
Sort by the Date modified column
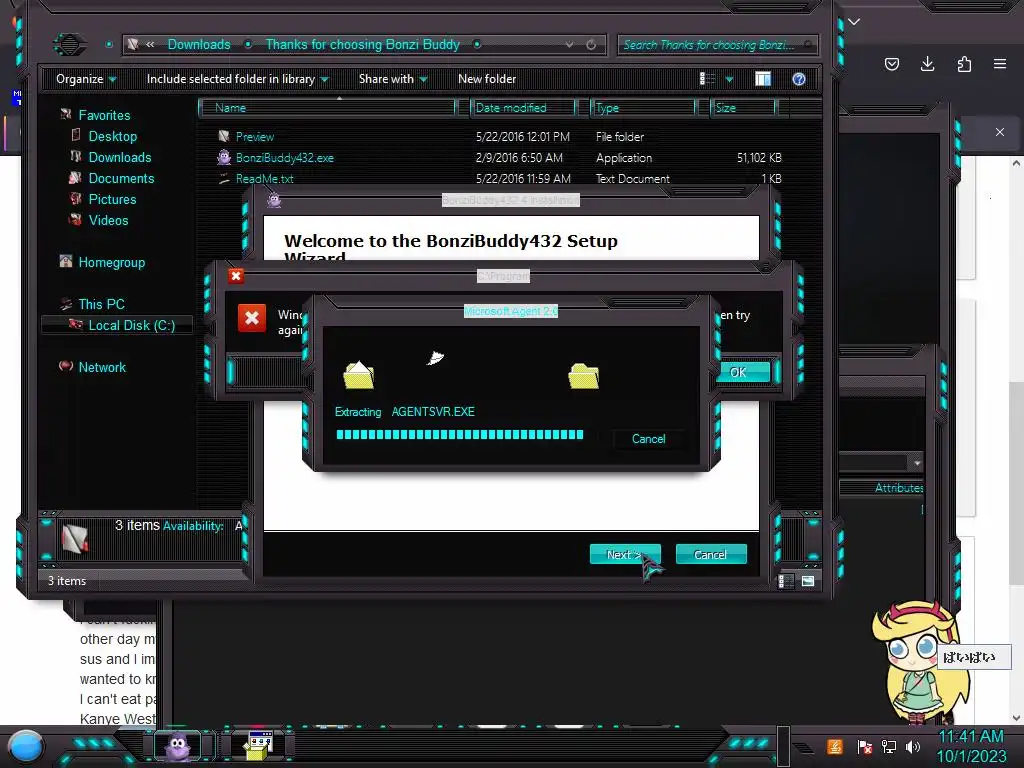tap(522, 108)
